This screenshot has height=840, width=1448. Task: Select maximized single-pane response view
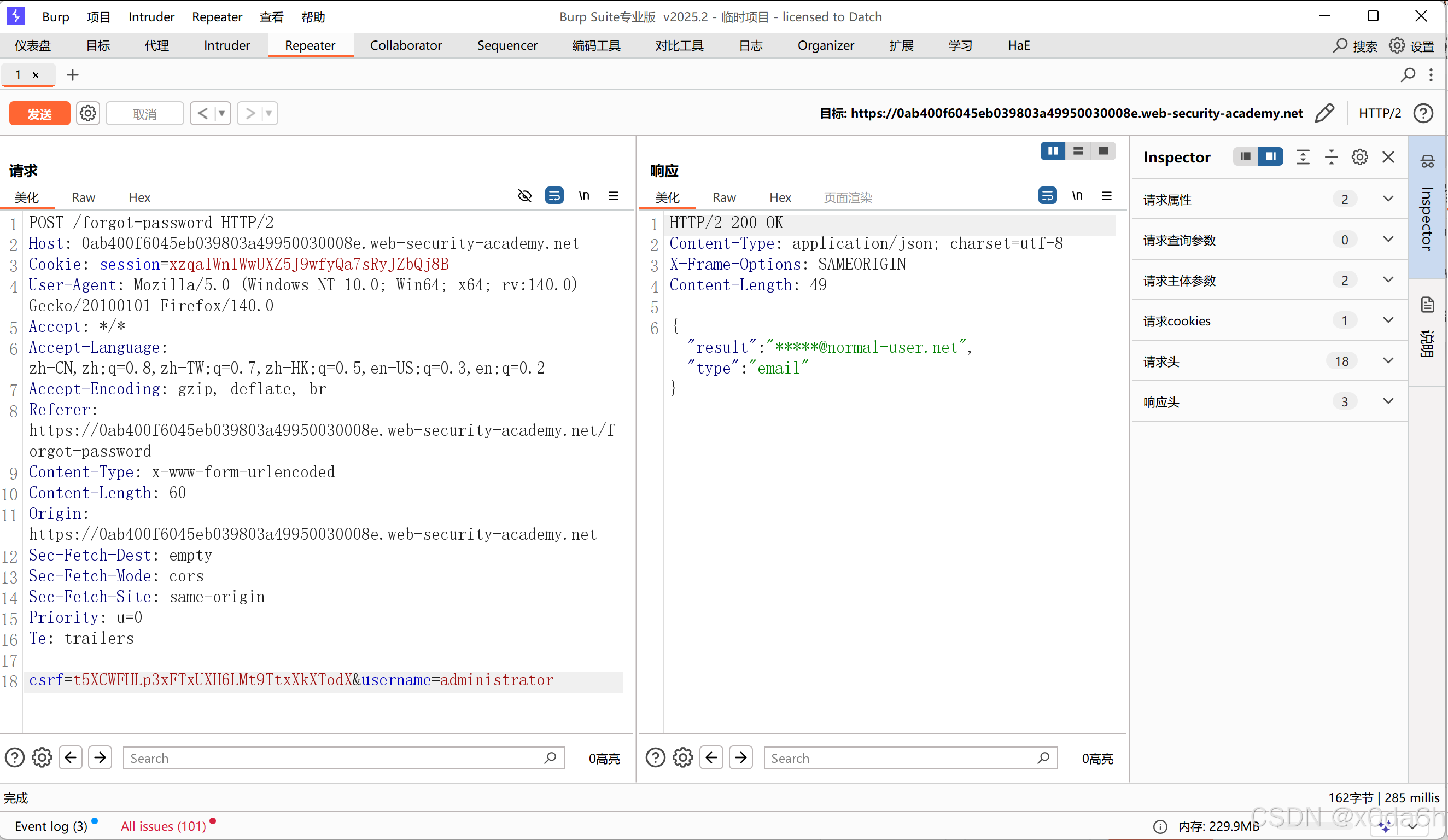tap(1103, 150)
